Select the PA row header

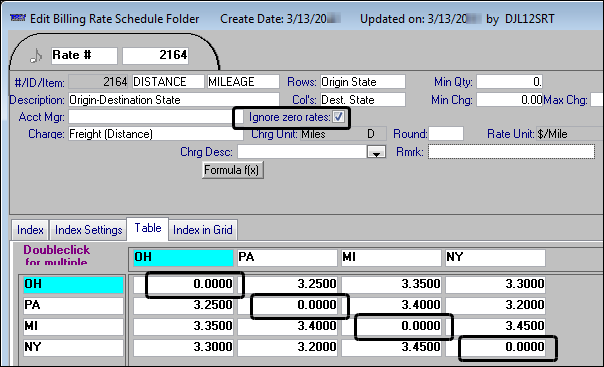[73, 305]
